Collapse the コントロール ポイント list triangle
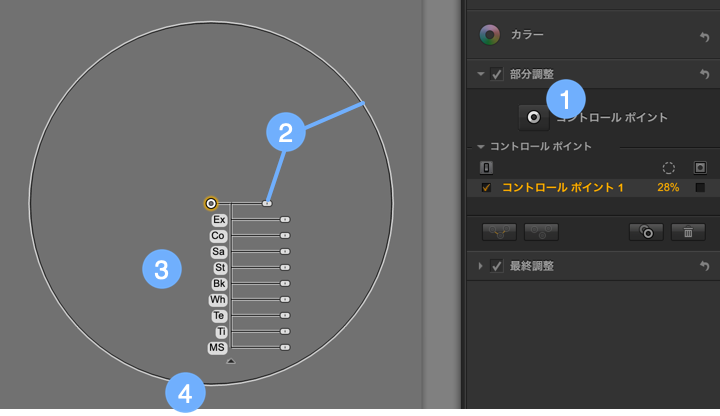720x416 pixels. coord(481,146)
